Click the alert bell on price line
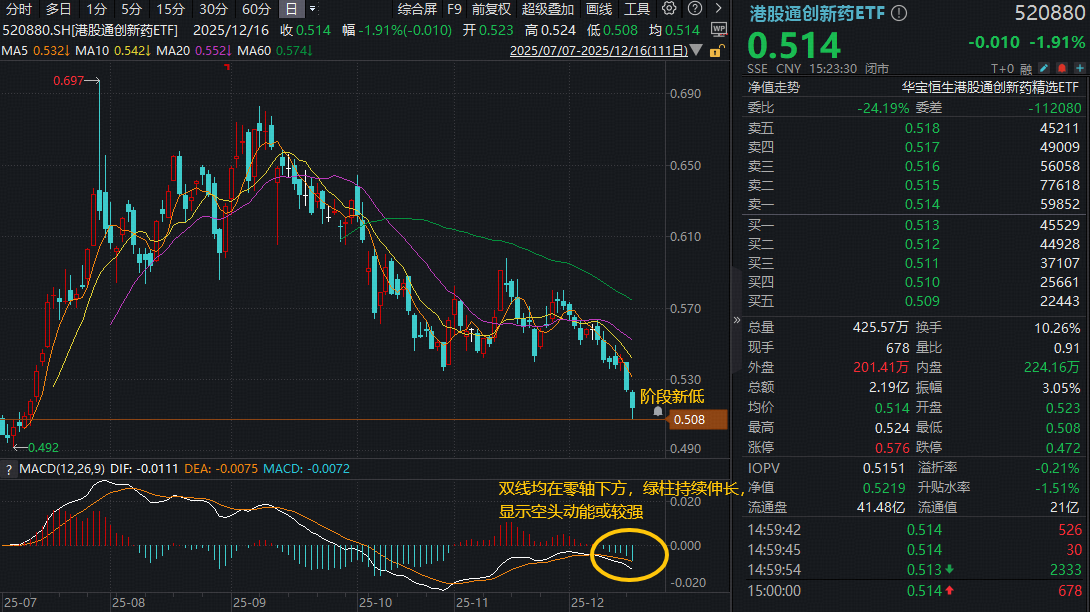Screen dimensions: 1090x612 point(657,411)
